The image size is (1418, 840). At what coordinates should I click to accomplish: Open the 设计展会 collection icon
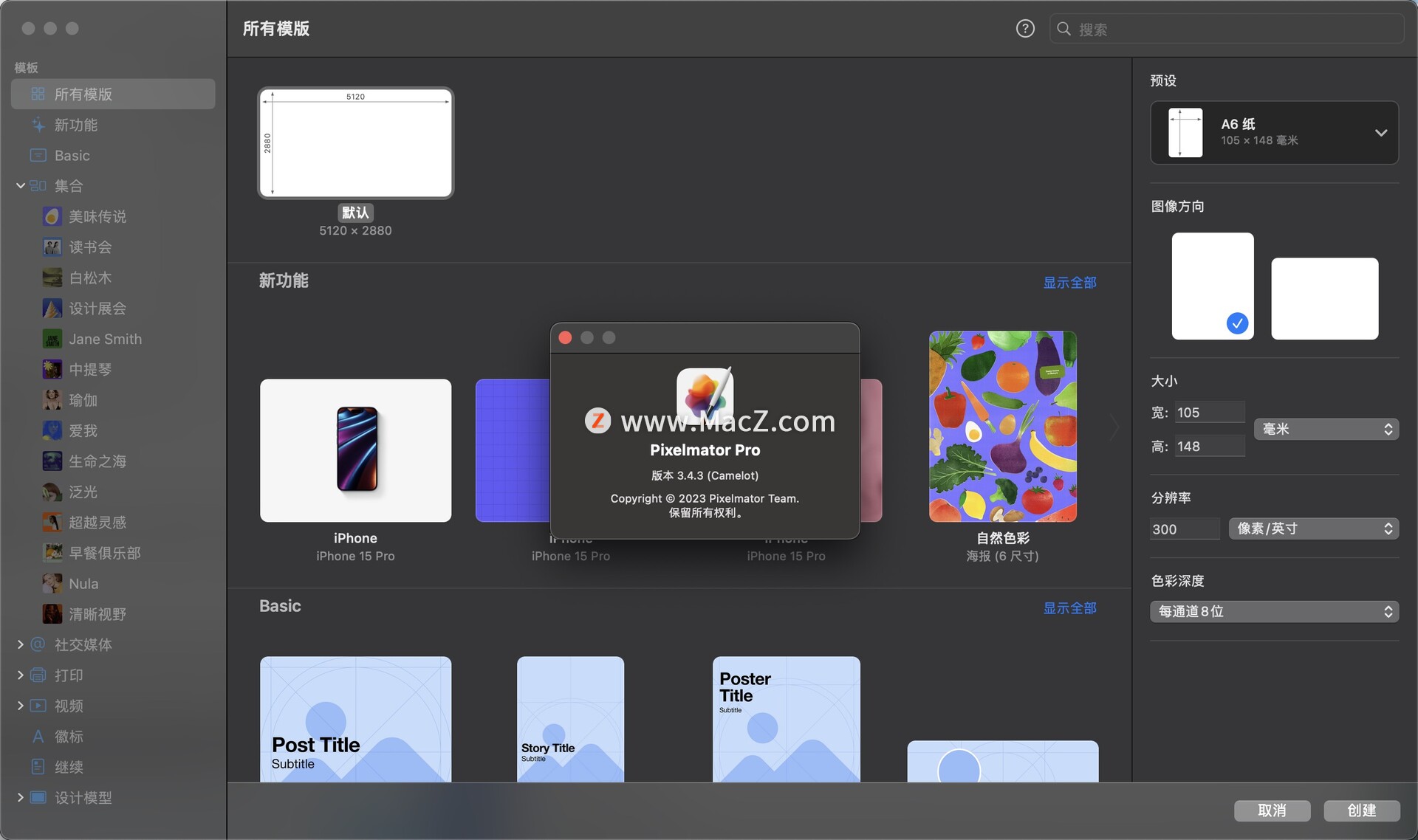click(52, 309)
